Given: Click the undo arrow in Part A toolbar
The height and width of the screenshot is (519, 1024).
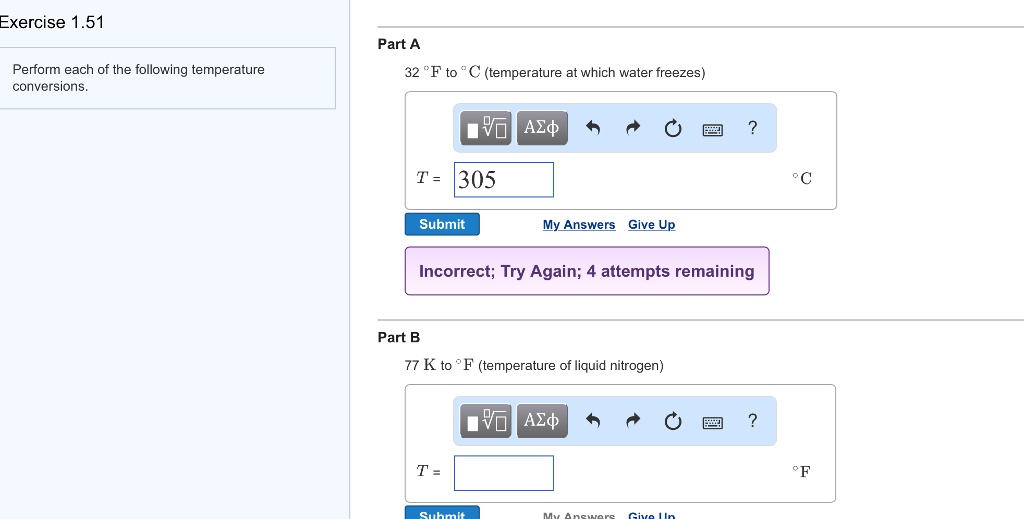Looking at the screenshot, I should tap(592, 128).
